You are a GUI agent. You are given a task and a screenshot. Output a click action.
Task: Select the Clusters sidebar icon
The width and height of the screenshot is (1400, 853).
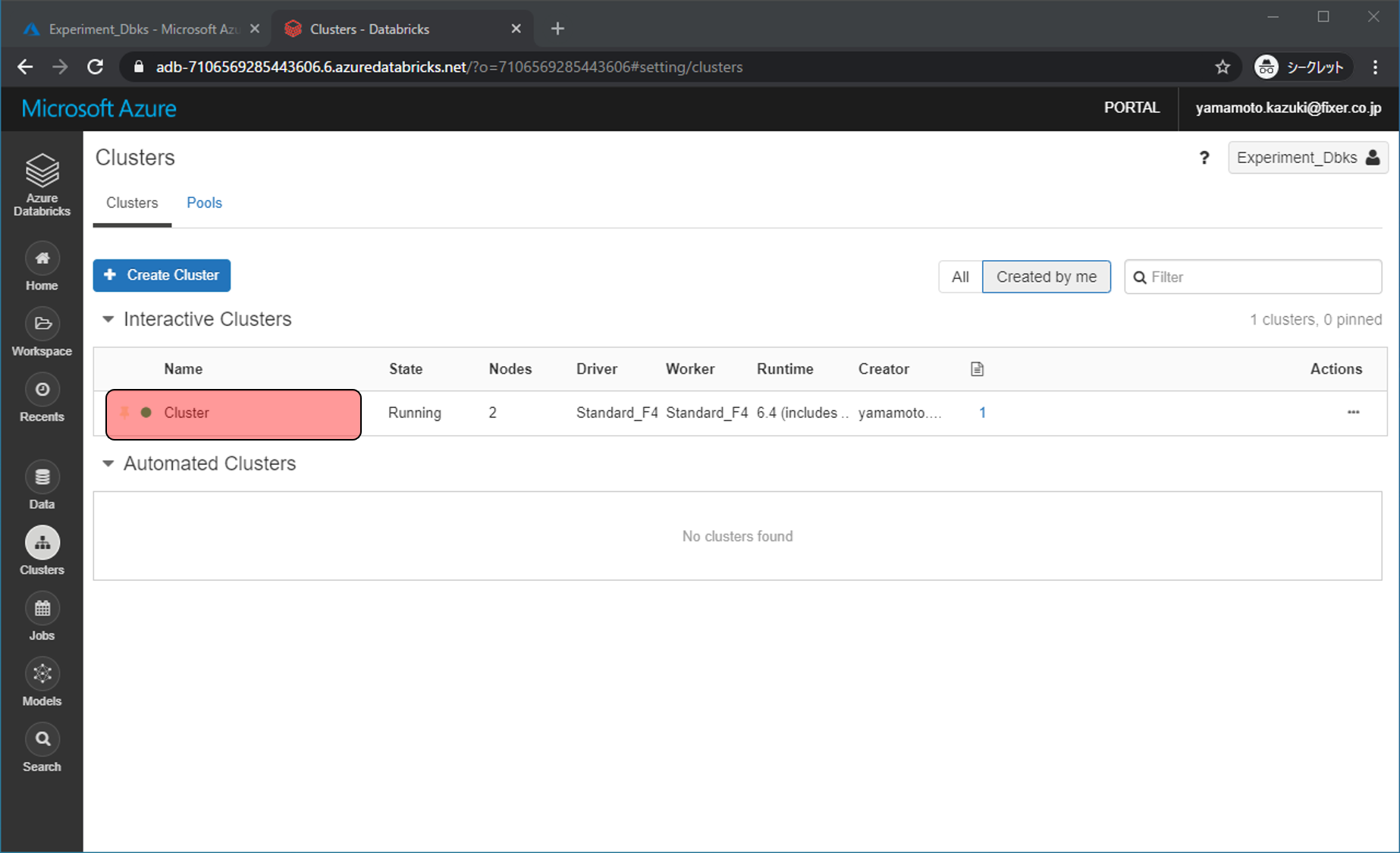(x=42, y=551)
